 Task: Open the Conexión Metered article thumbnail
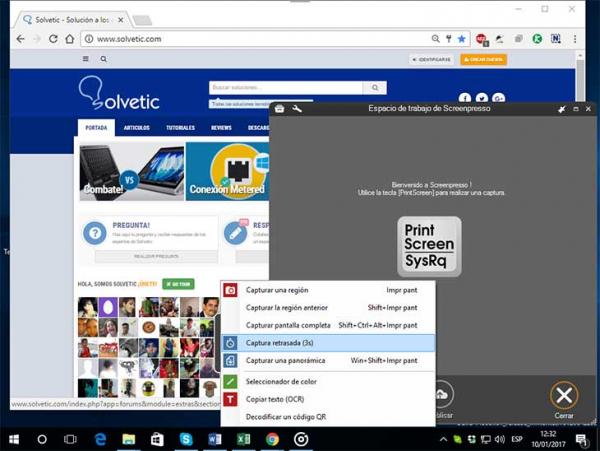pyautogui.click(x=228, y=171)
